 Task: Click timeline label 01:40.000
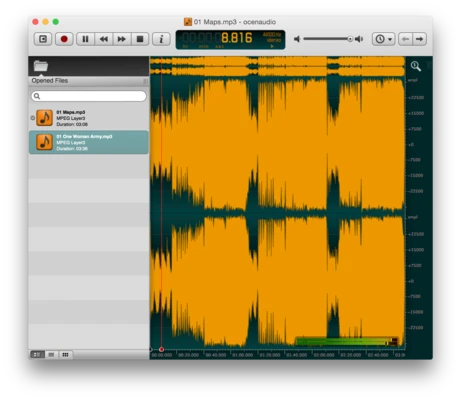click(297, 355)
